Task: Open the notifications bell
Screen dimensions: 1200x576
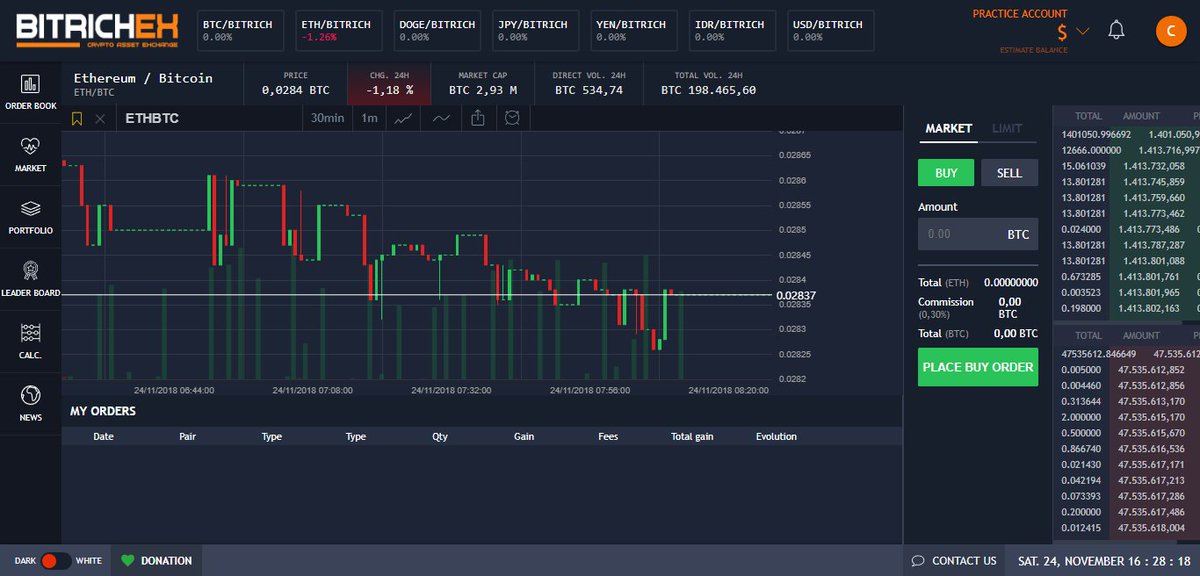Action: [x=1117, y=30]
